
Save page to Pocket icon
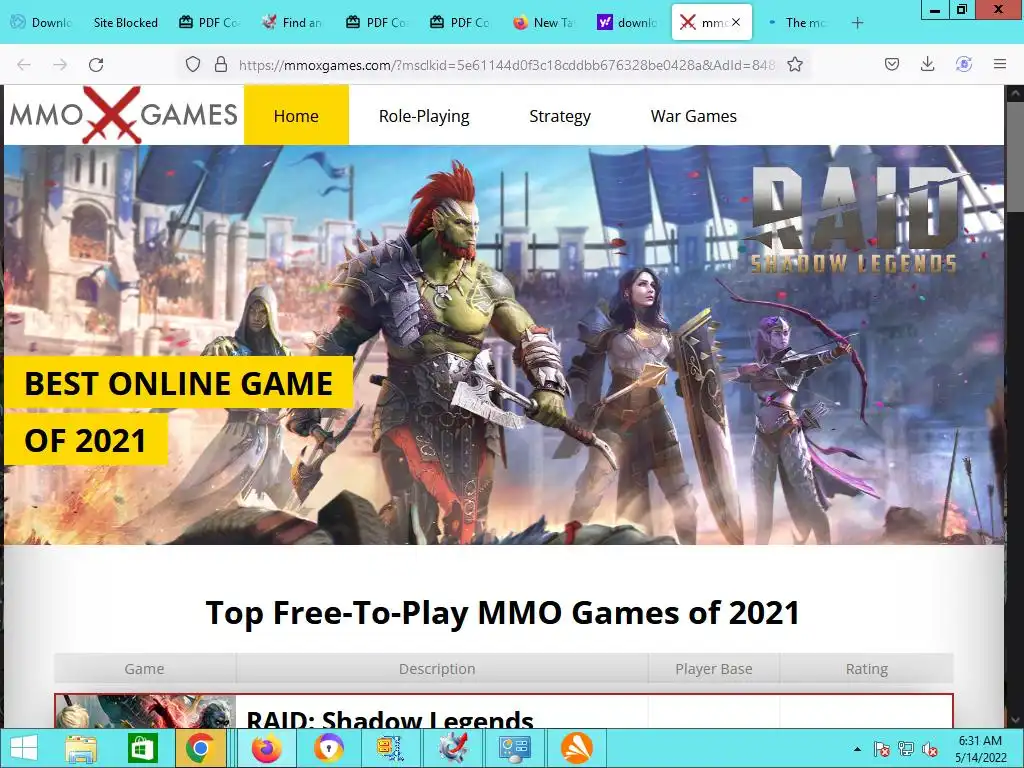point(892,64)
